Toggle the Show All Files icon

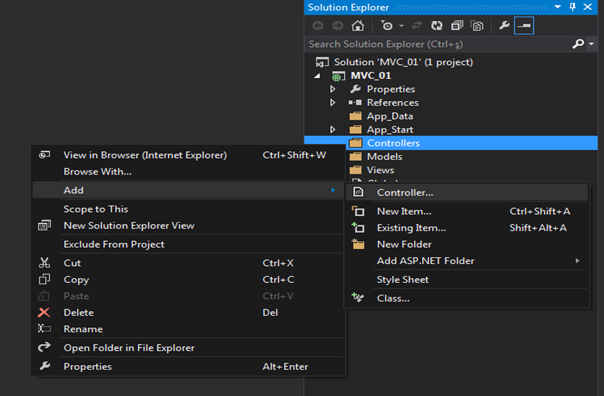(x=477, y=26)
